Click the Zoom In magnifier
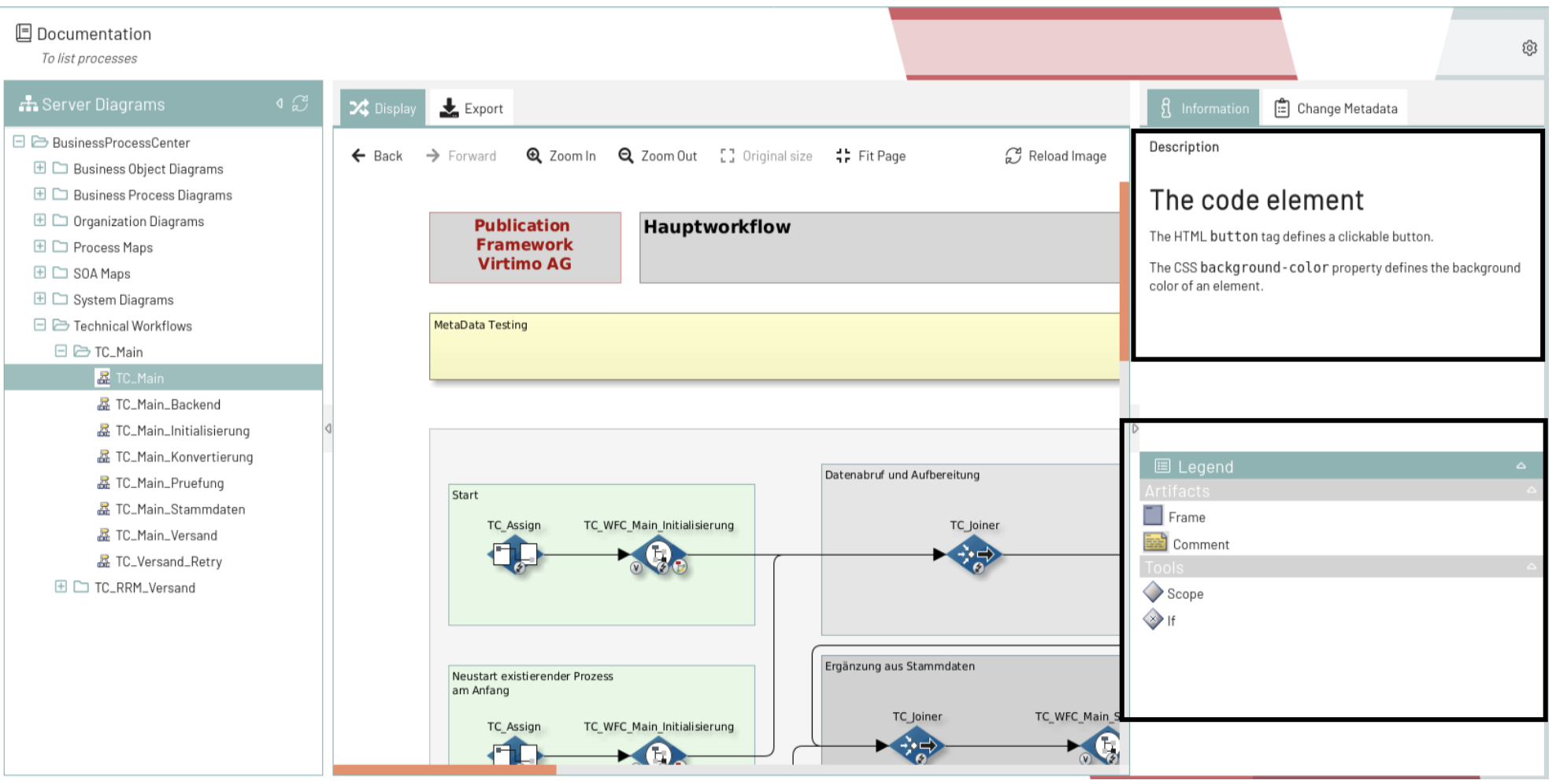The width and height of the screenshot is (1556, 784). point(534,156)
